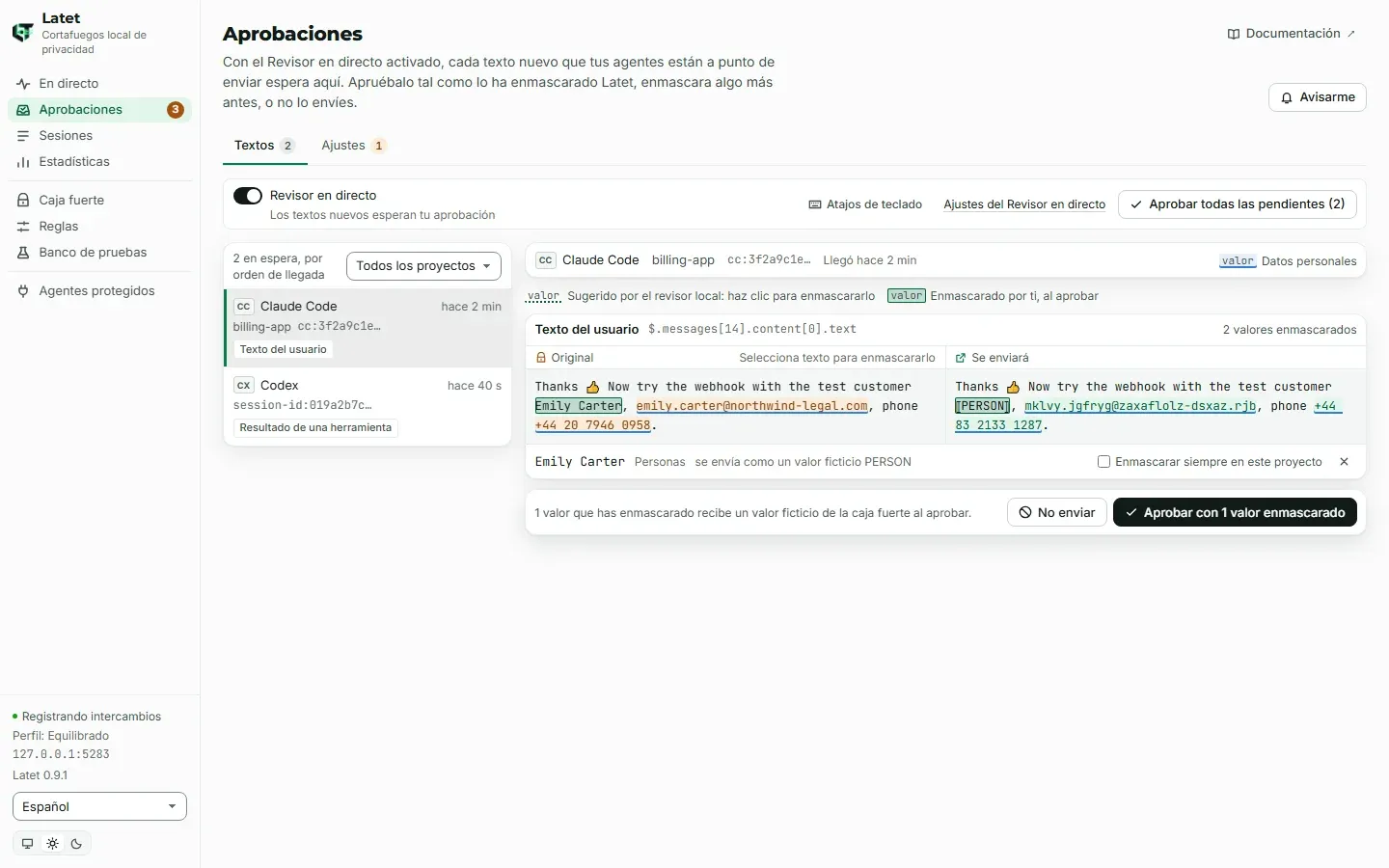Click masked name Emily Carter in Original
The image size is (1389, 868).
coord(579,406)
